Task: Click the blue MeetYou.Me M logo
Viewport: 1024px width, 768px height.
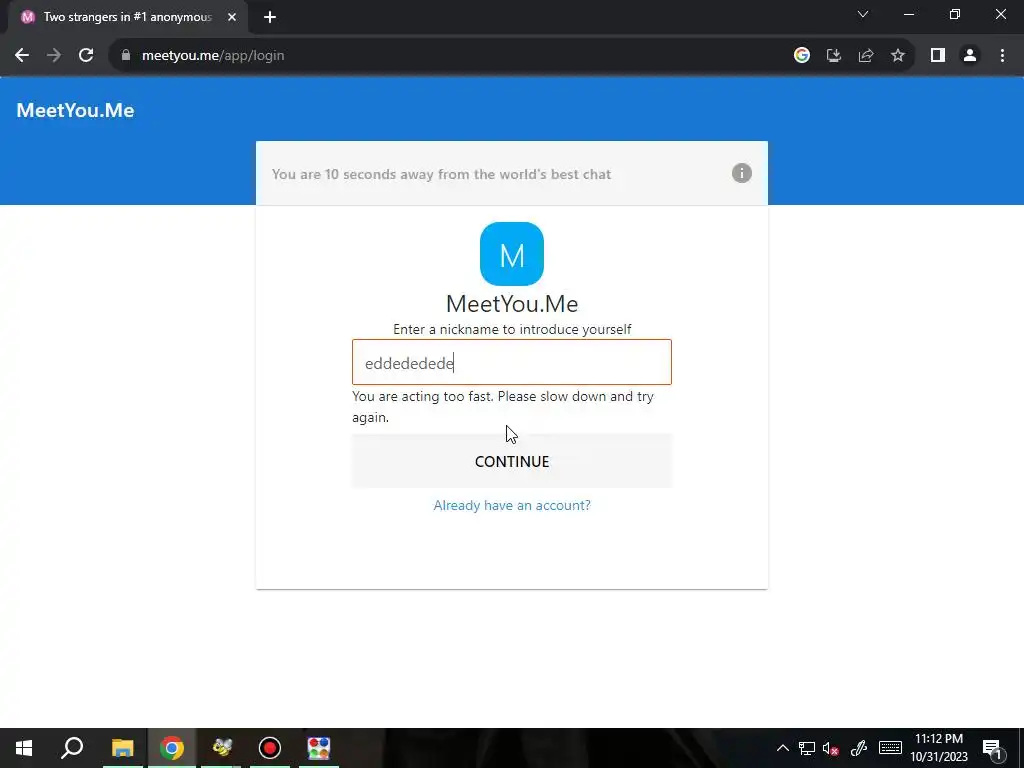Action: (511, 254)
